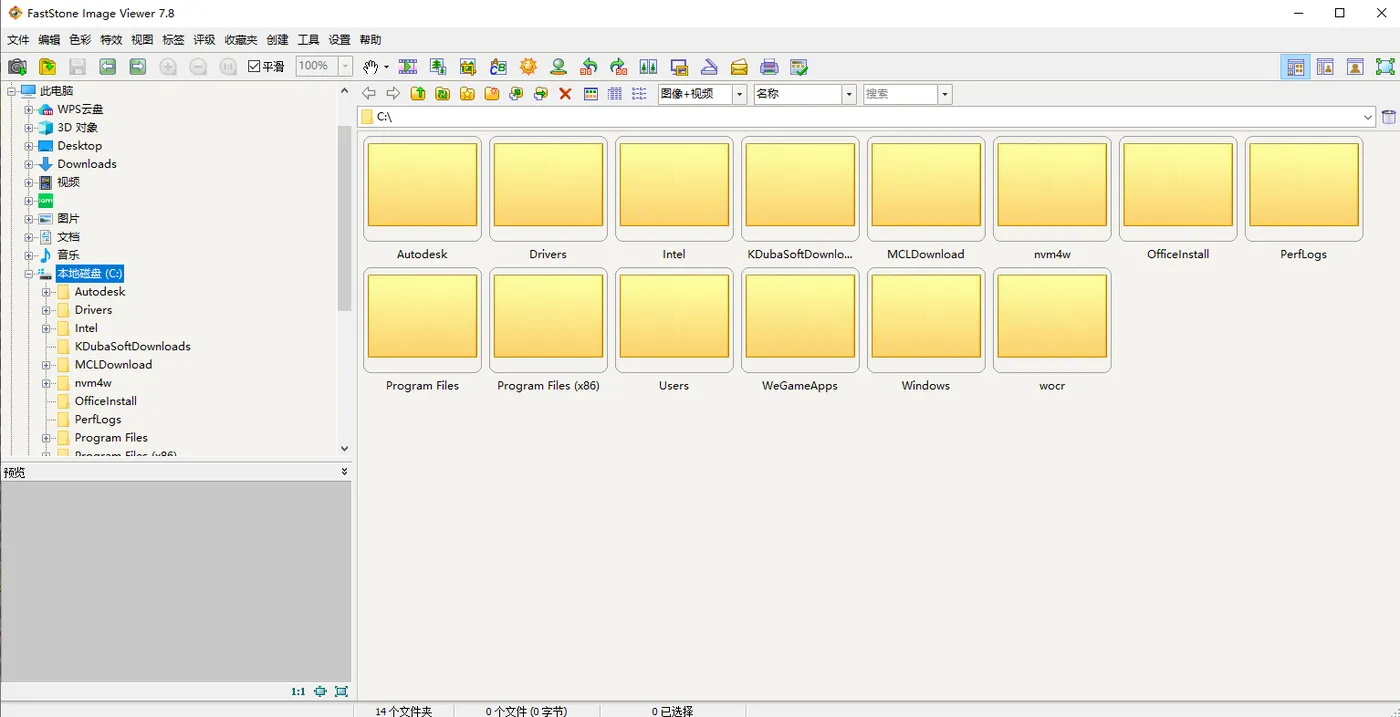Screen dimensions: 1400x717
Task: Click the acquire from scanner camera icon
Action: [x=17, y=67]
